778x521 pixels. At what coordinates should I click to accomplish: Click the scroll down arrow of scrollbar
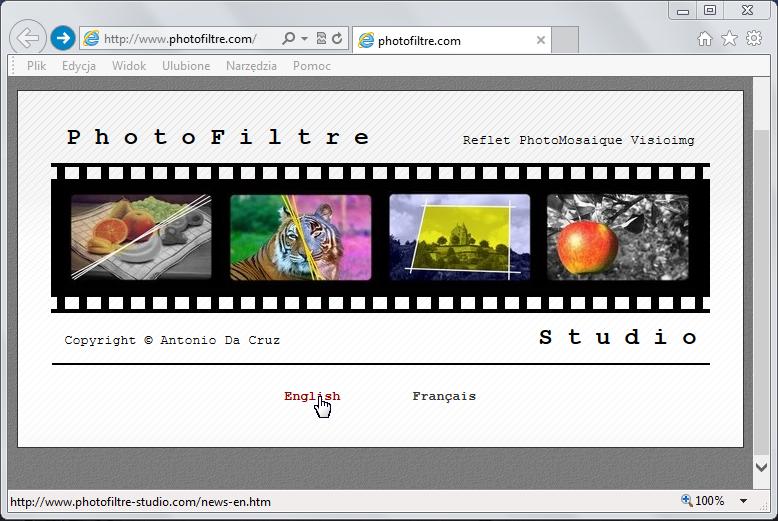pos(761,467)
